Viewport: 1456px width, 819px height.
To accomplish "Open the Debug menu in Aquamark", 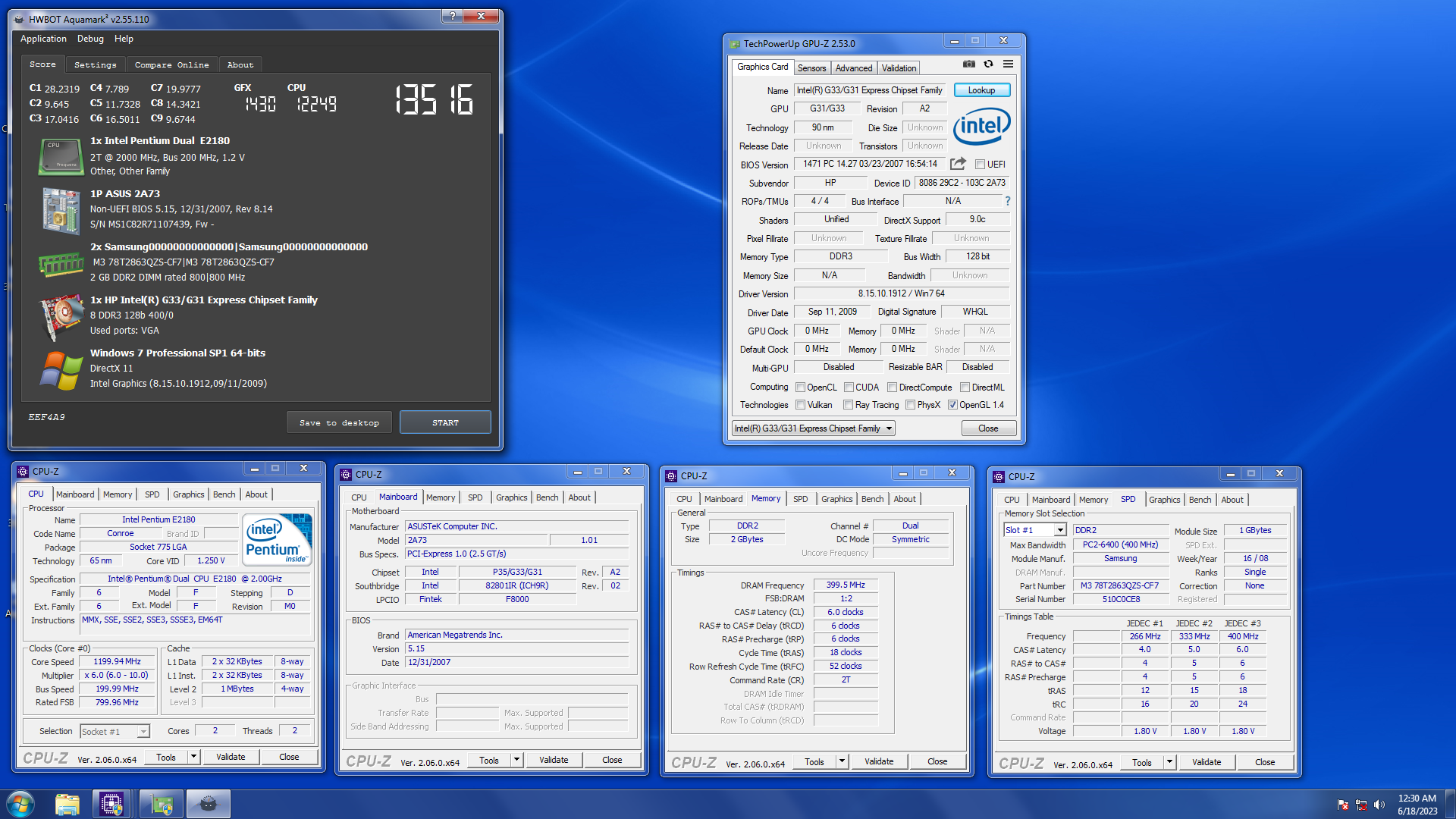I will tap(90, 39).
